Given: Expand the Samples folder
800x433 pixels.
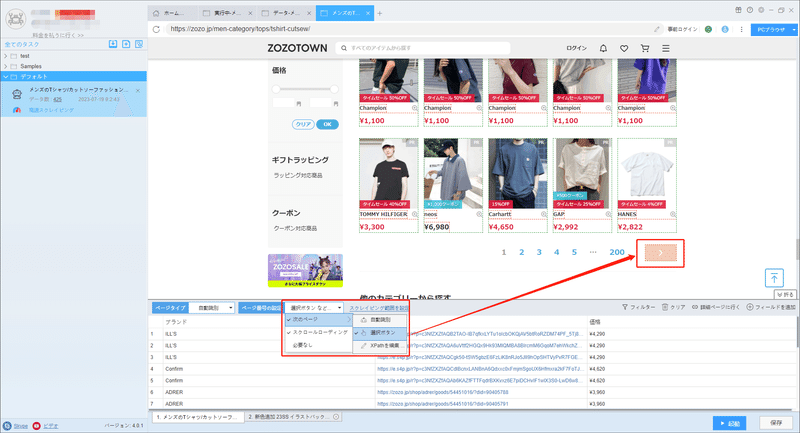Looking at the screenshot, I should click(6, 66).
